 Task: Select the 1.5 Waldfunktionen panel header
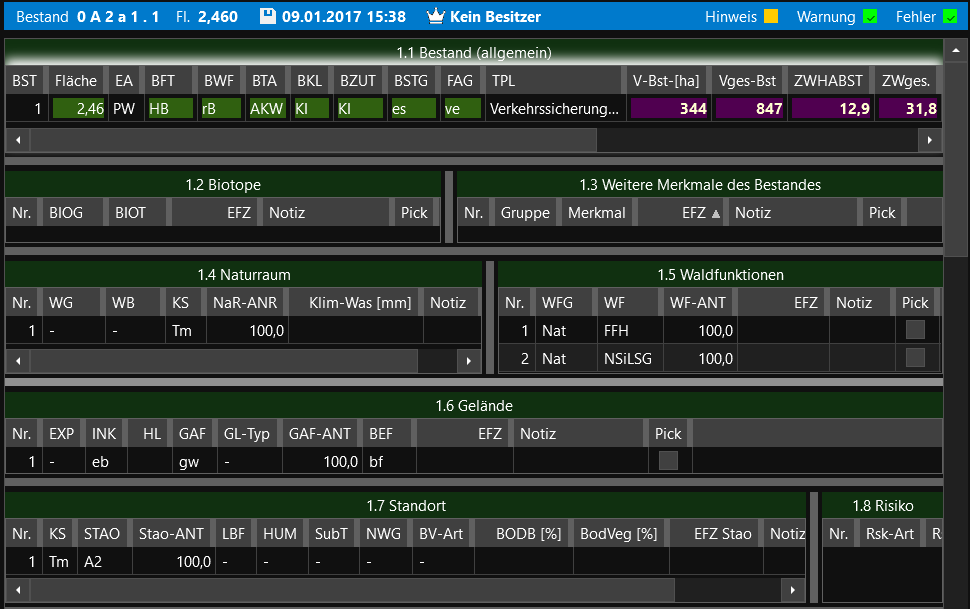click(720, 274)
